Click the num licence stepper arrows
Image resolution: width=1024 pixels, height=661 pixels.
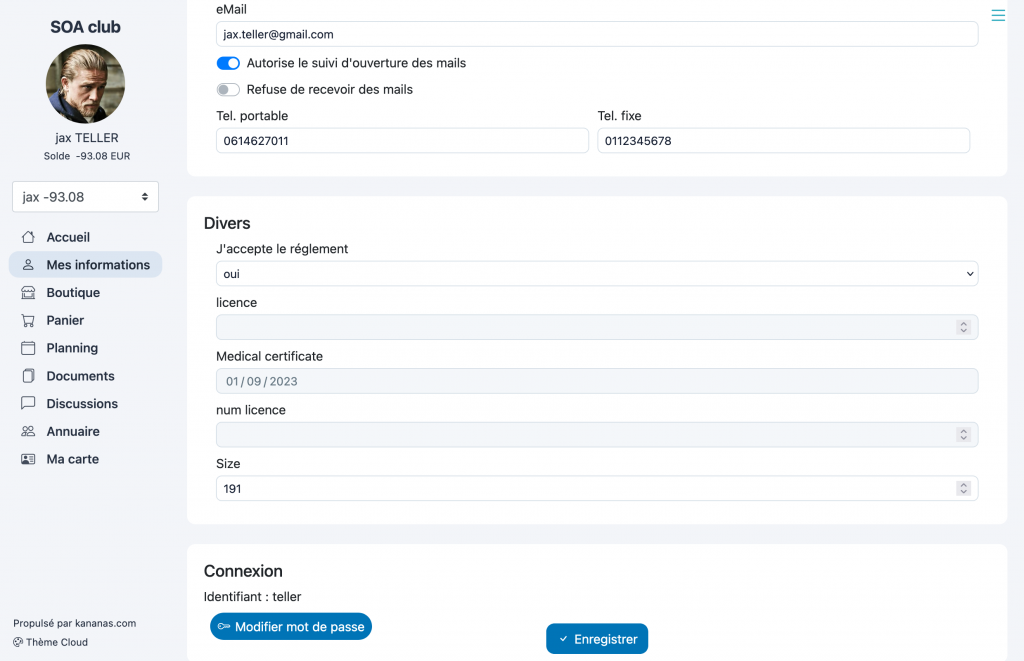(x=963, y=434)
